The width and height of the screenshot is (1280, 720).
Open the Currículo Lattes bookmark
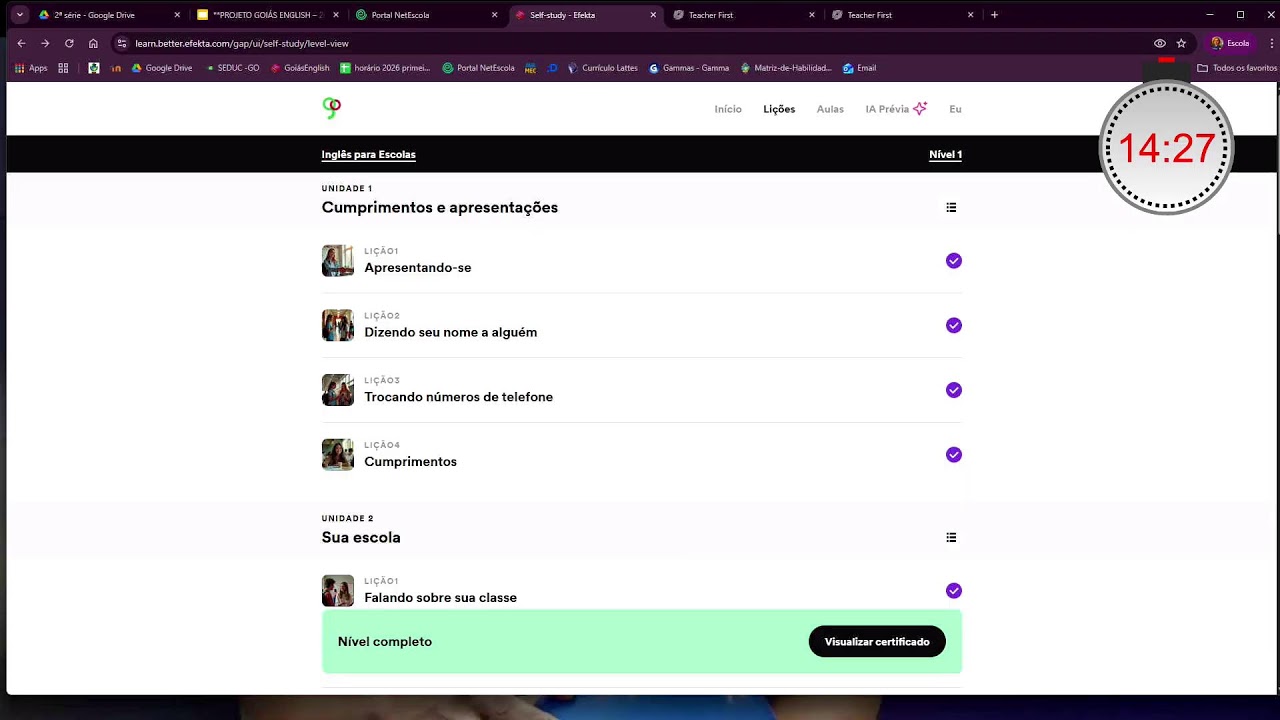603,68
